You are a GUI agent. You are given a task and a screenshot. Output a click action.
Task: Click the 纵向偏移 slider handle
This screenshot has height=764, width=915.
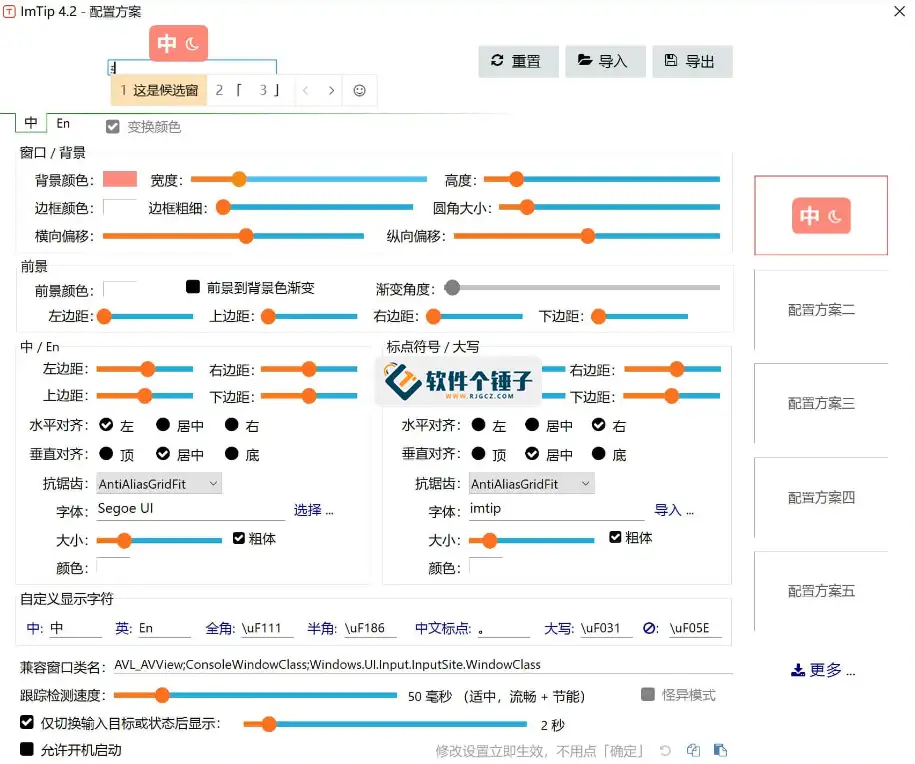(588, 236)
